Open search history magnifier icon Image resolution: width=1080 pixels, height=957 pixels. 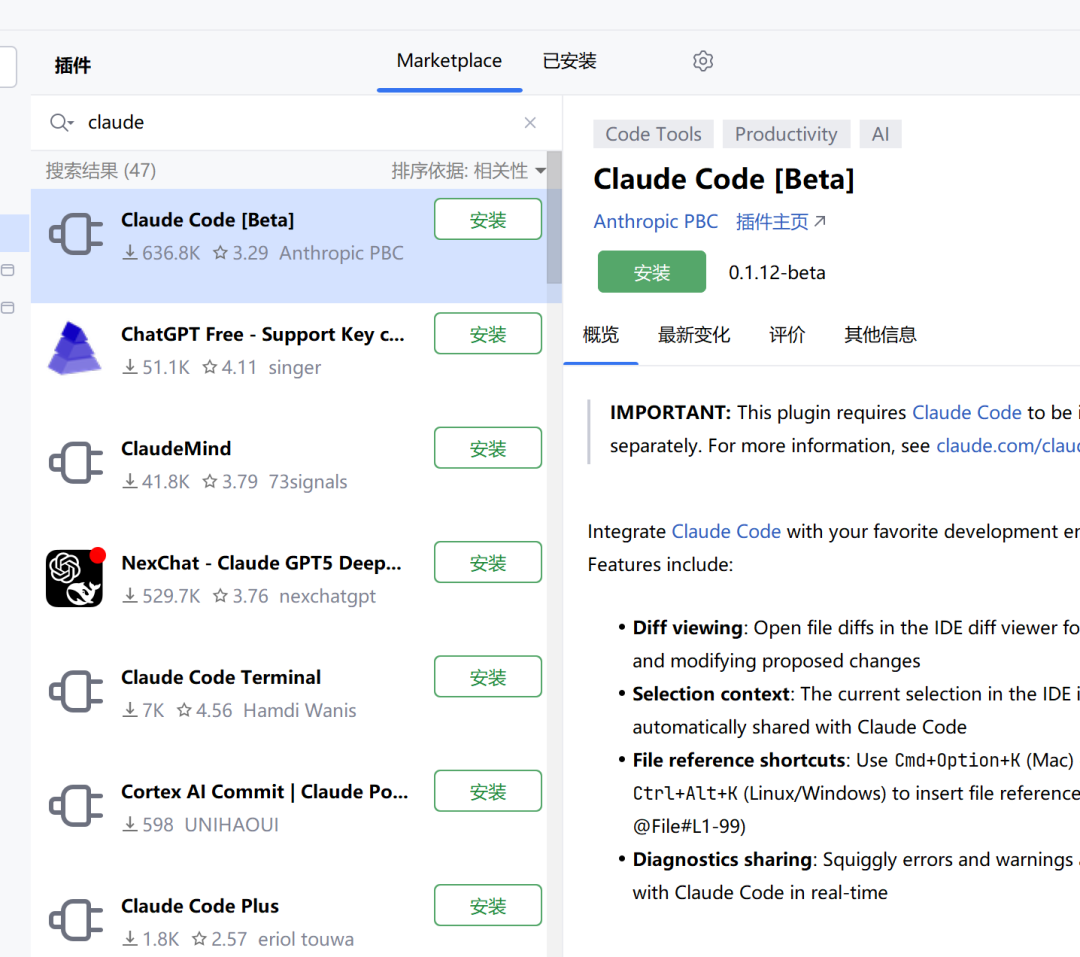click(61, 122)
